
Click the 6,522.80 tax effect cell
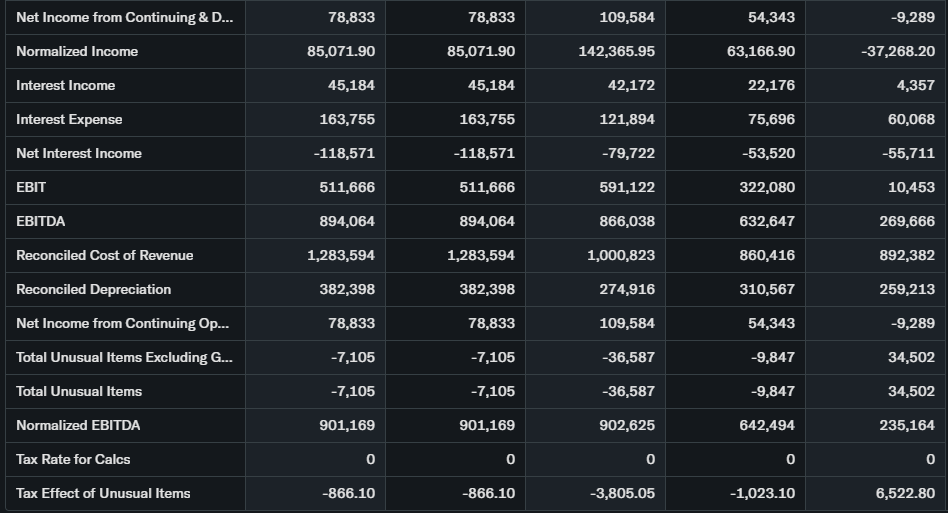[x=904, y=493]
